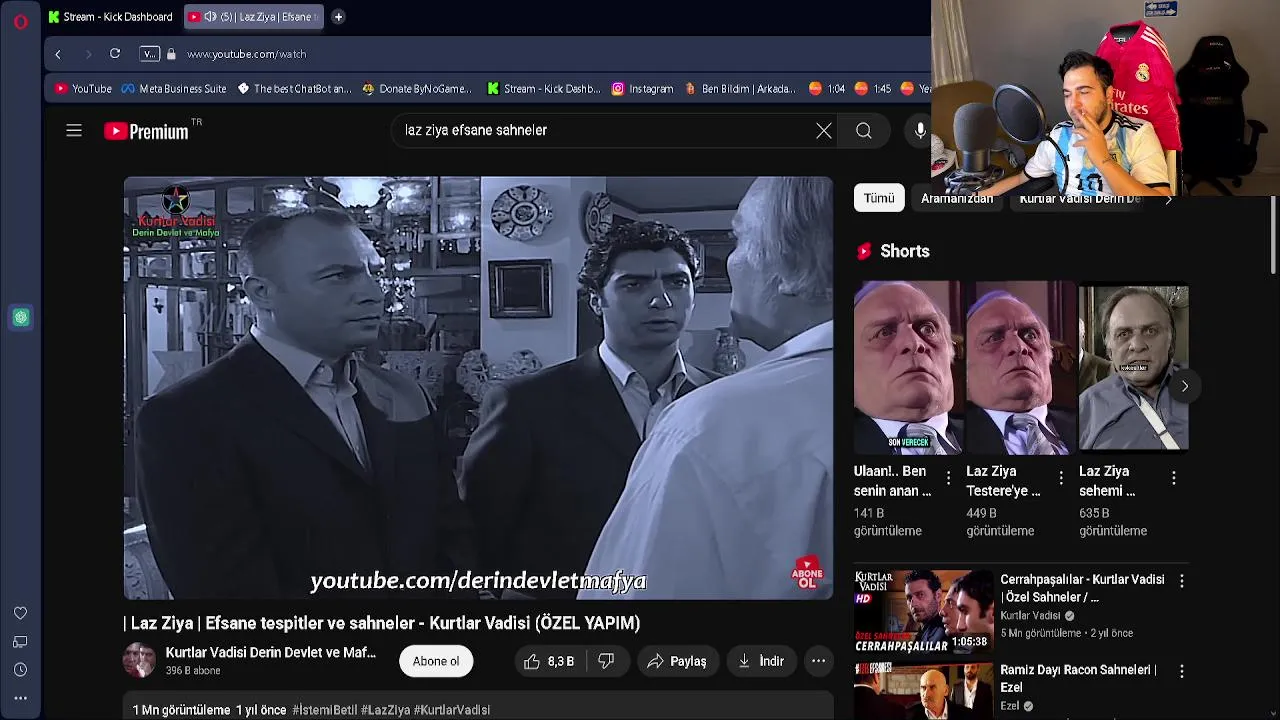The height and width of the screenshot is (720, 1280).
Task: Select the Laz Ziya YouTube browser tab
Action: click(254, 17)
